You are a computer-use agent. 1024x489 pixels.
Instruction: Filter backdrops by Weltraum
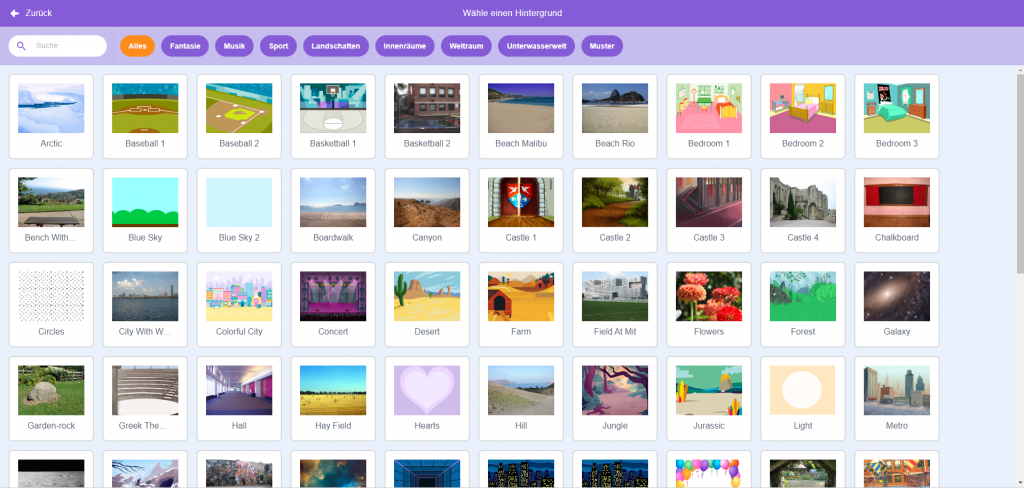pyautogui.click(x=466, y=46)
